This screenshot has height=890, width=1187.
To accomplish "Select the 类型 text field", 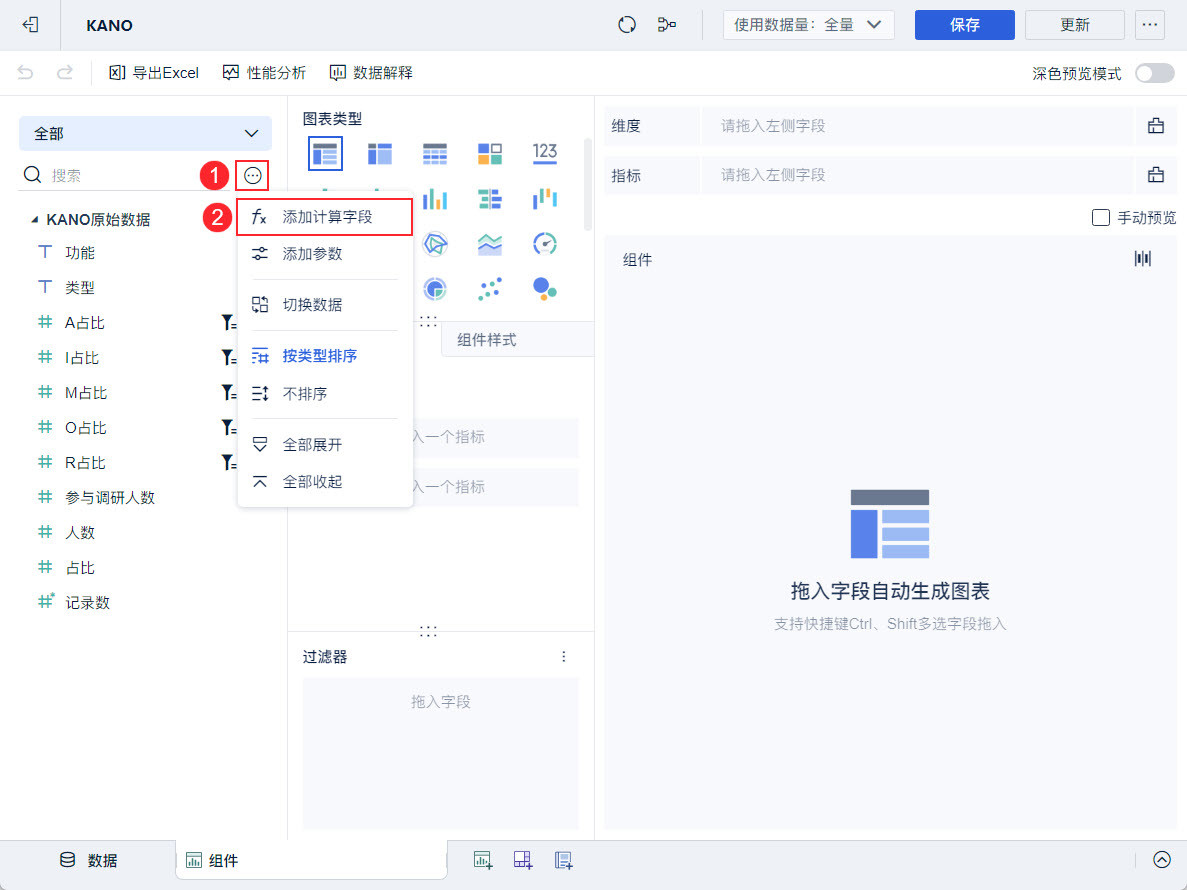I will tap(79, 288).
